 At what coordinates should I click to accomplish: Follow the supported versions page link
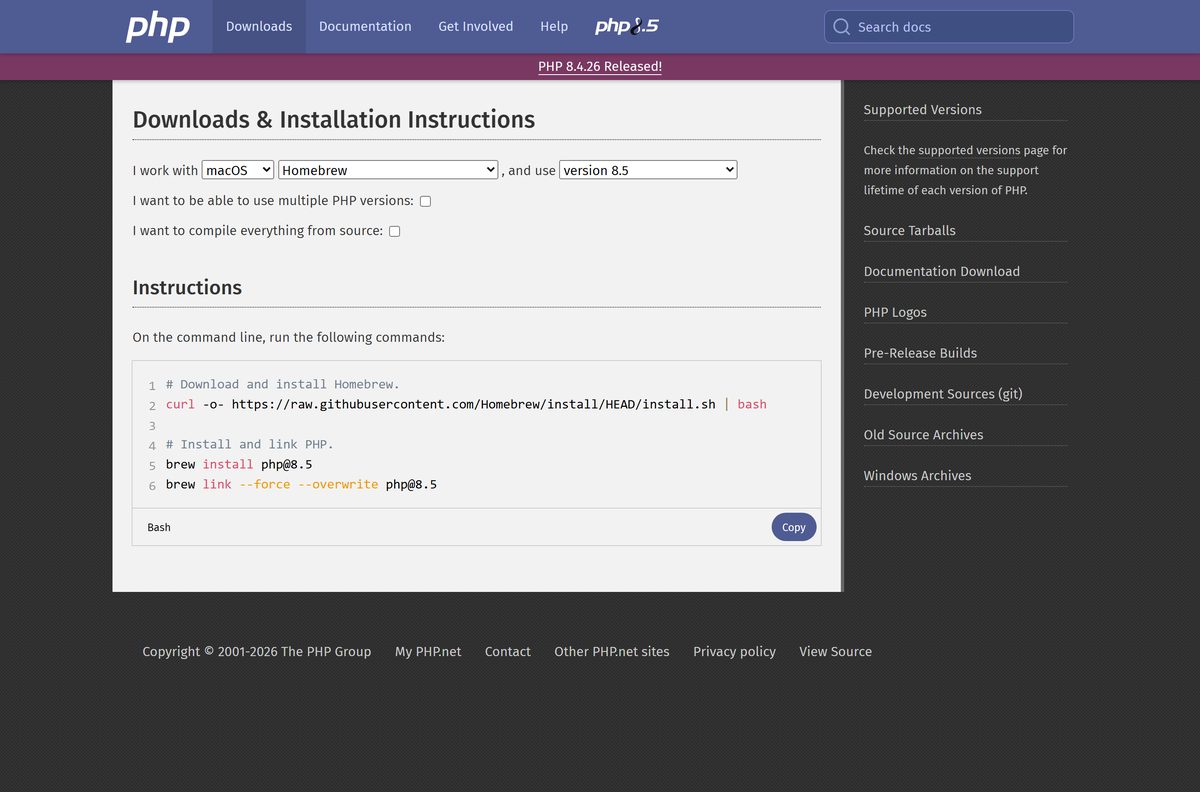[969, 150]
